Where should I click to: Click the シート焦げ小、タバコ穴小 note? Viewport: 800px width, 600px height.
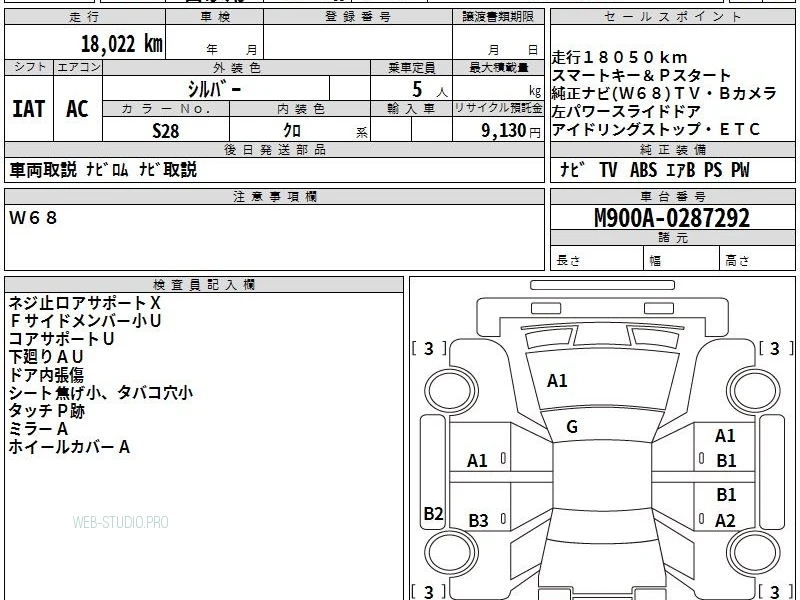point(101,393)
